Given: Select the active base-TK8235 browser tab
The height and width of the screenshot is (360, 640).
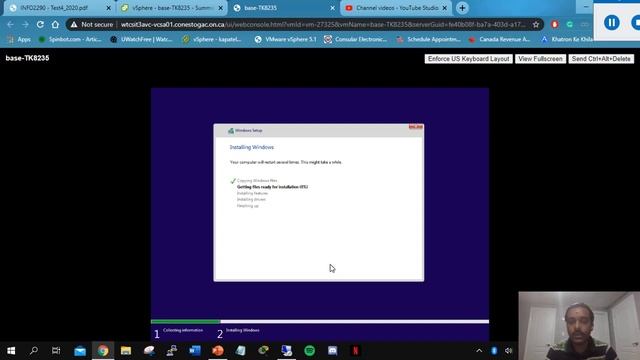Looking at the screenshot, I should point(284,8).
